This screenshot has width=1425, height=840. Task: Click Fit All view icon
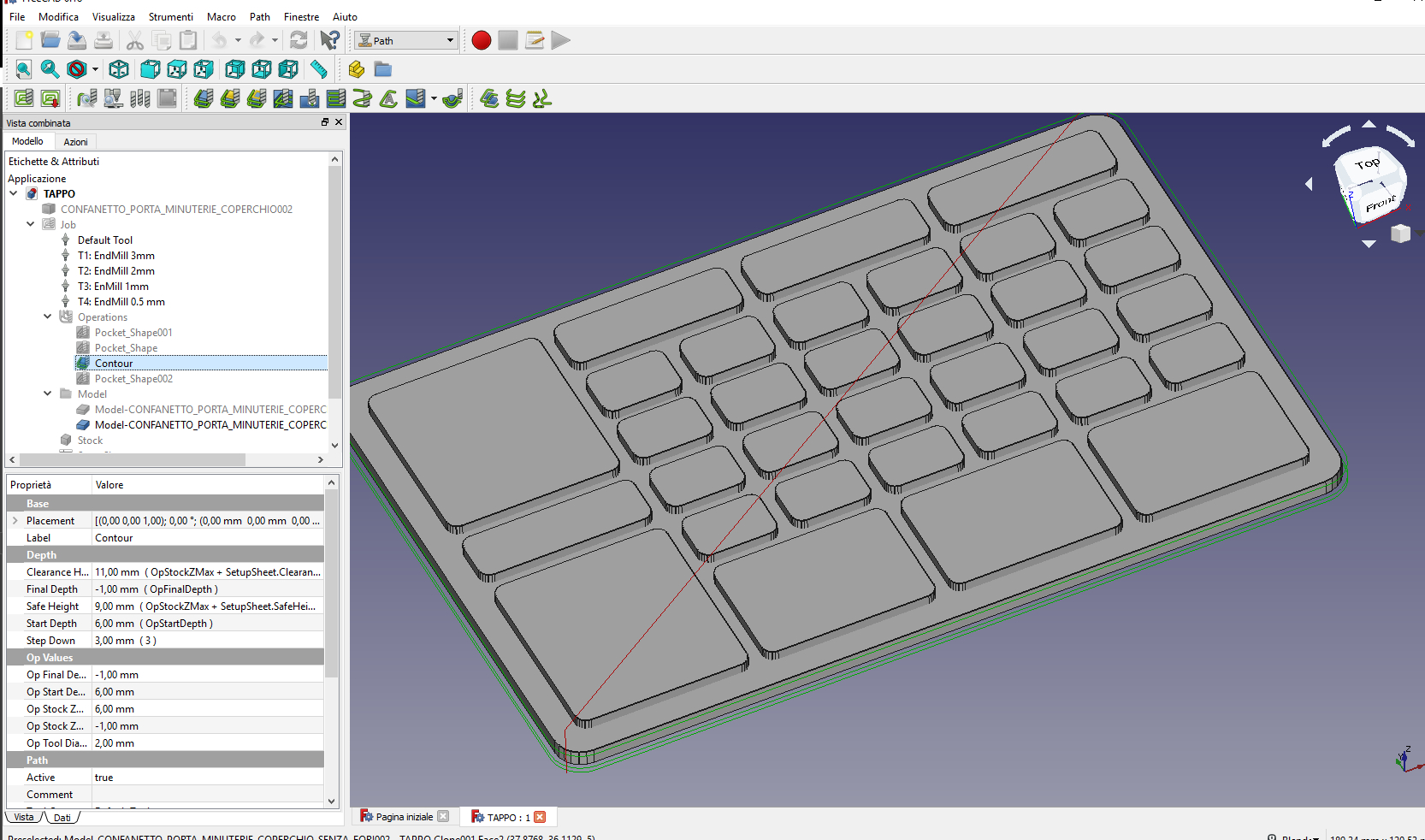click(x=24, y=69)
